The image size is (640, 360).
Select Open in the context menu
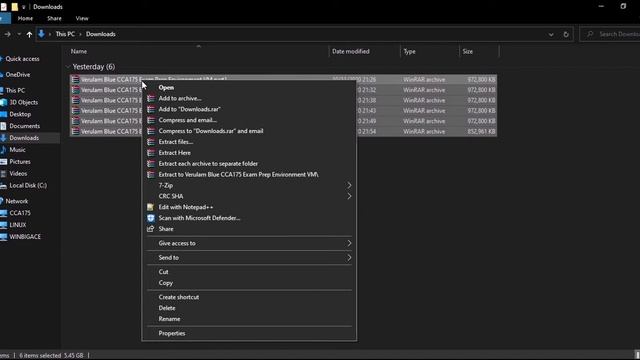point(166,87)
